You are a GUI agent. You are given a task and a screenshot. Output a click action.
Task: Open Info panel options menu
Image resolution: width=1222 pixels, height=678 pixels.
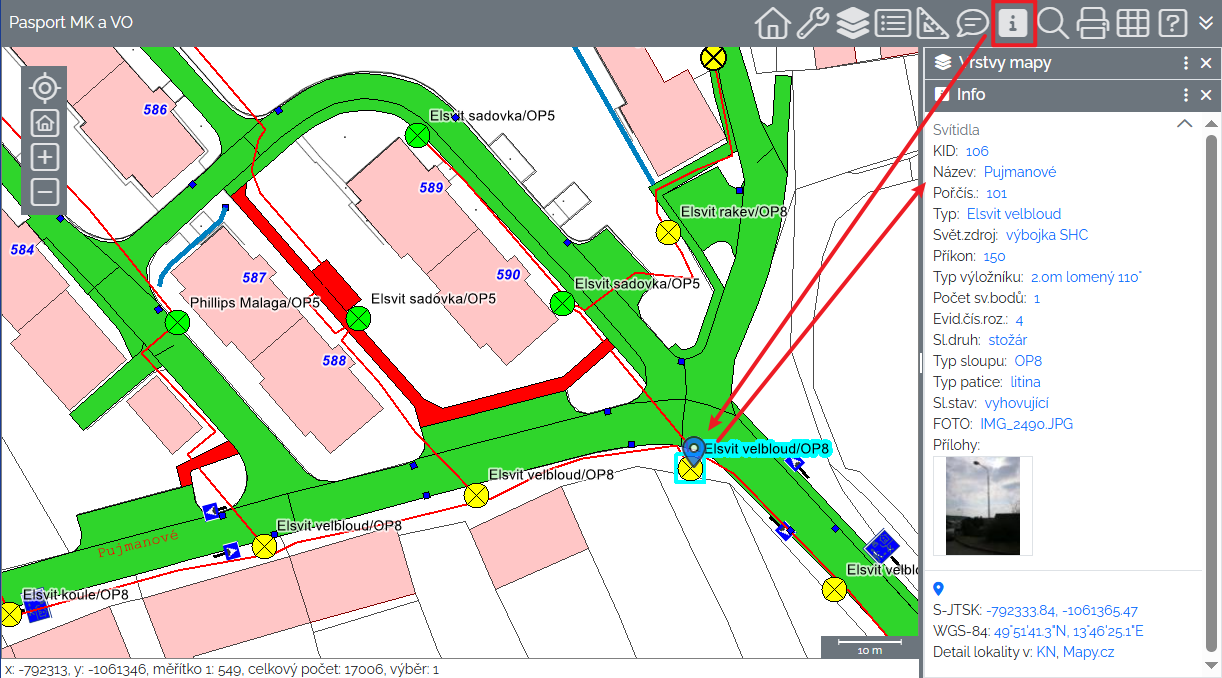click(1186, 95)
